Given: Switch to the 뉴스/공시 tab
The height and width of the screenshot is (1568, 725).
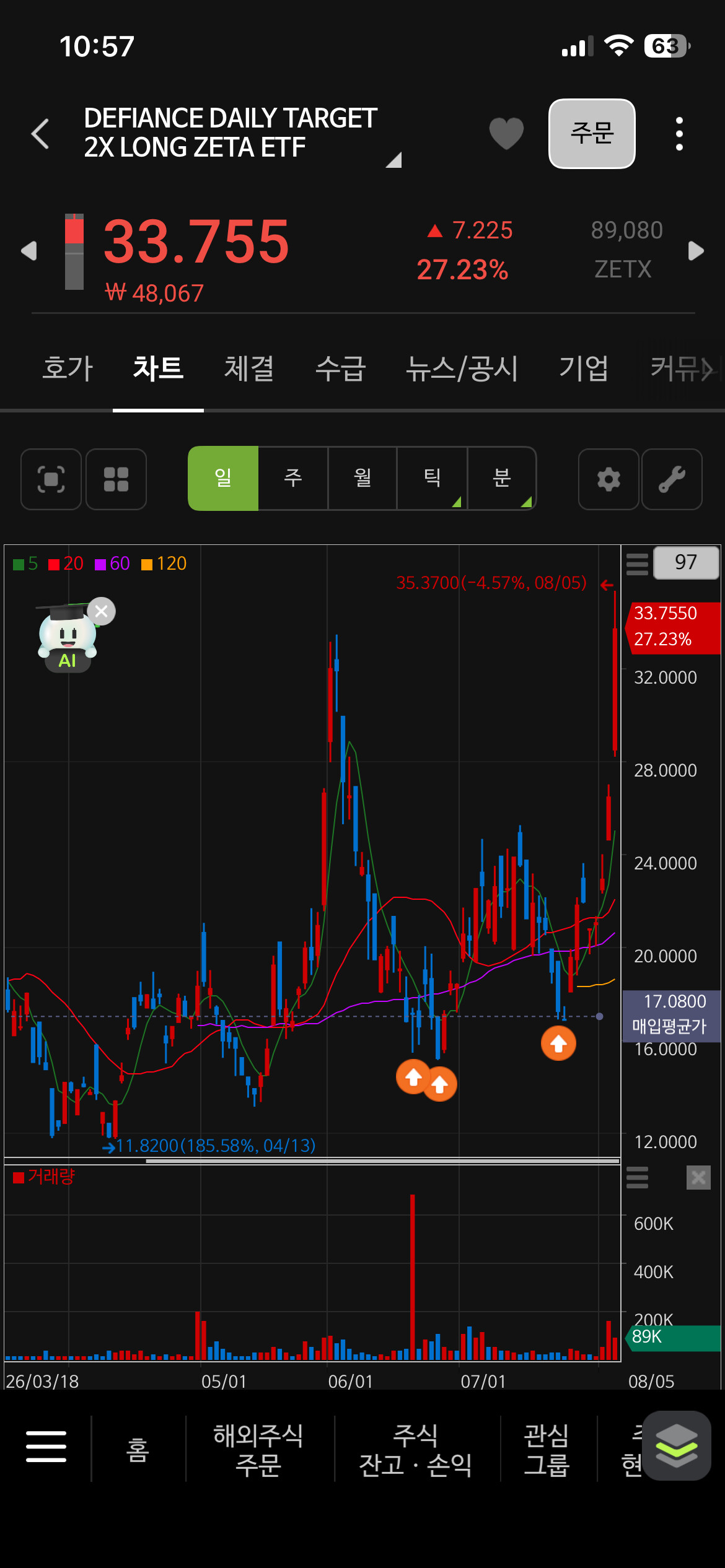Looking at the screenshot, I should 462,368.
